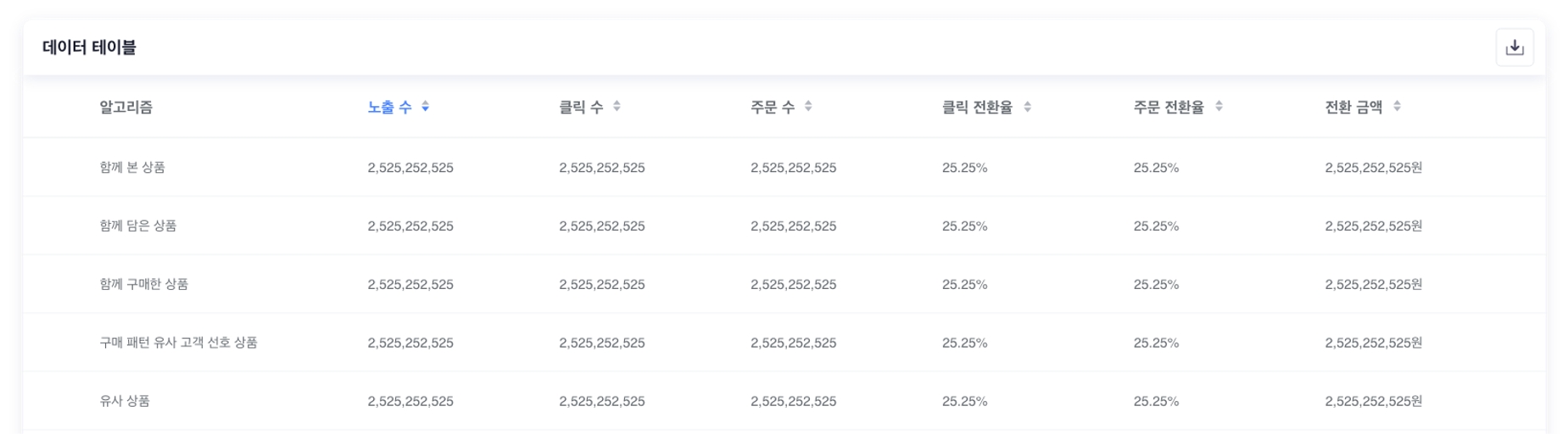Click the download icon button

pos(1514,47)
